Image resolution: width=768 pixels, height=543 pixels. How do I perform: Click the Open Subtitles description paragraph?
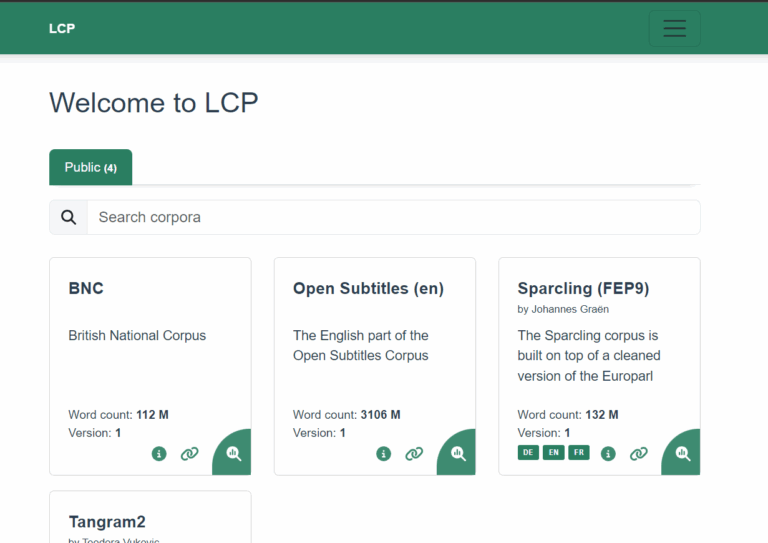[361, 346]
